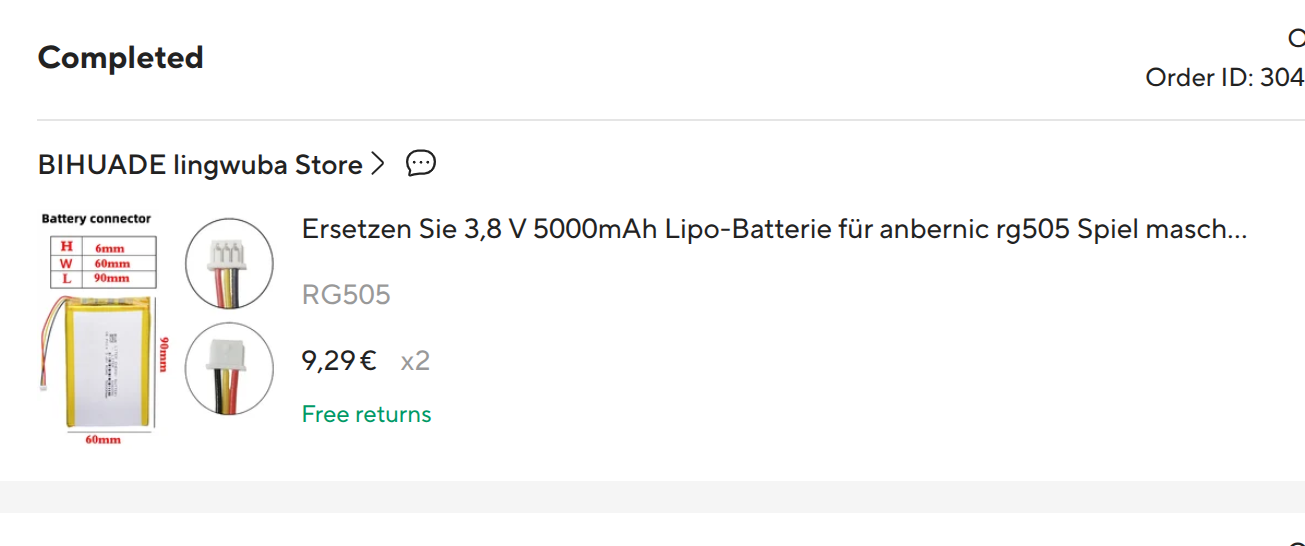1305x546 pixels.
Task: Click the 9,29 € price
Action: click(339, 360)
